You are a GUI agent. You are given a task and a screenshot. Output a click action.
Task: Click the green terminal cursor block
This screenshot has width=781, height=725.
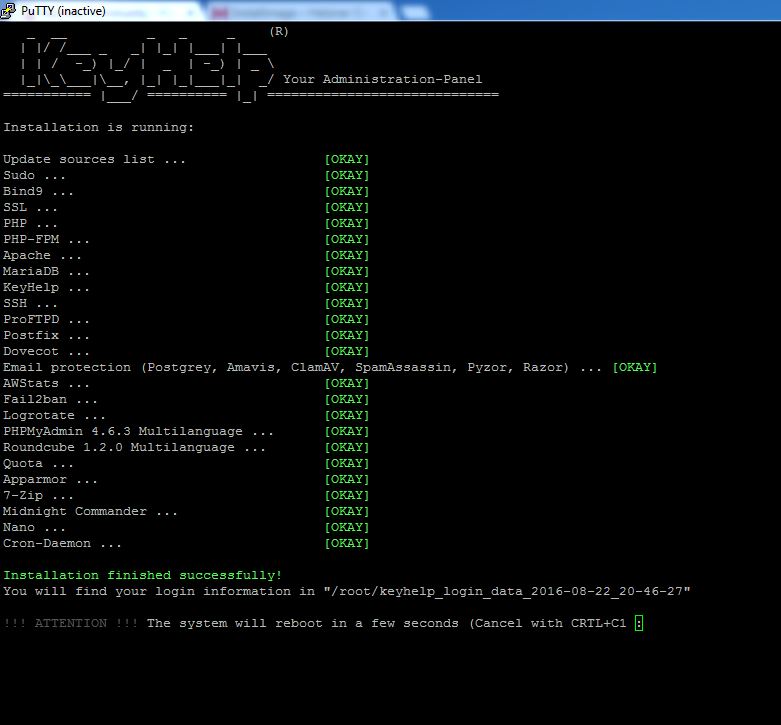tap(639, 623)
